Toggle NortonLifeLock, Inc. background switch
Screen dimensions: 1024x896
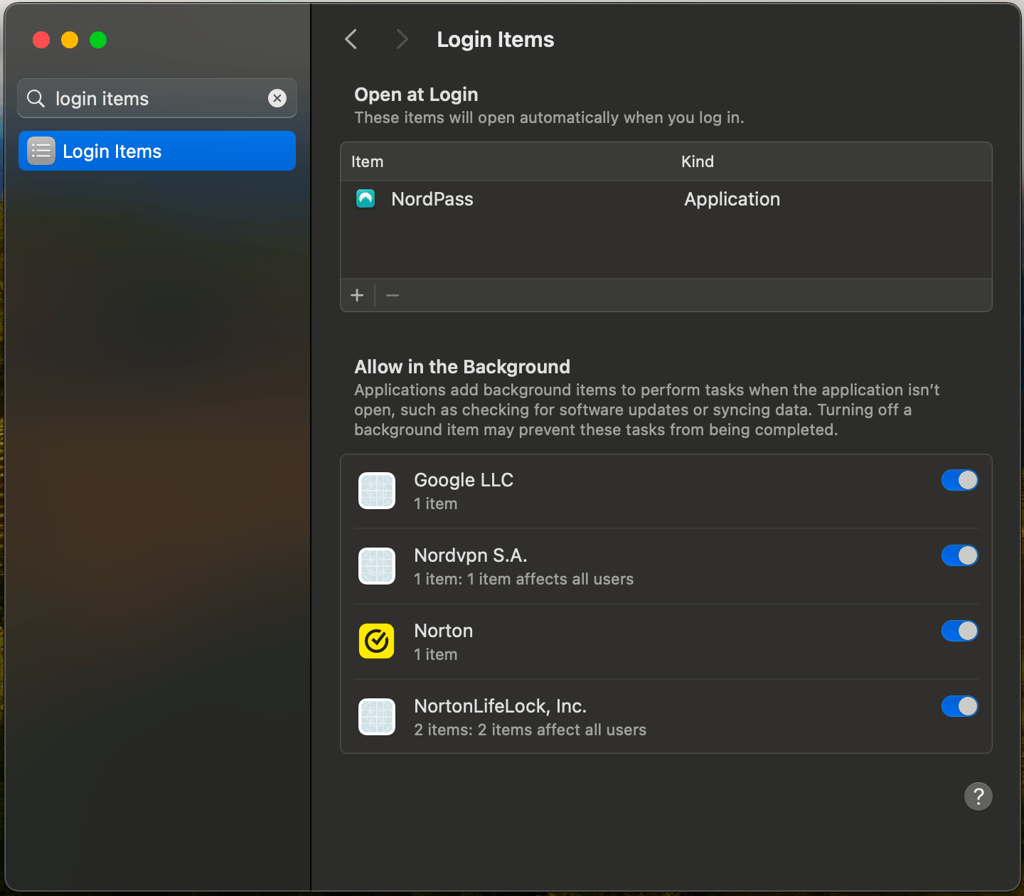(x=959, y=706)
